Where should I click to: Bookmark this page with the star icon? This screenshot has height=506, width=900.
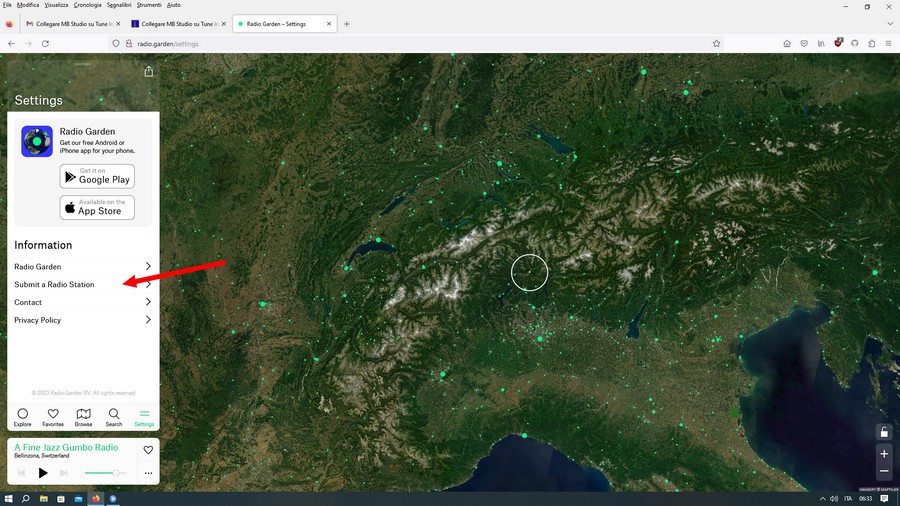pyautogui.click(x=716, y=44)
